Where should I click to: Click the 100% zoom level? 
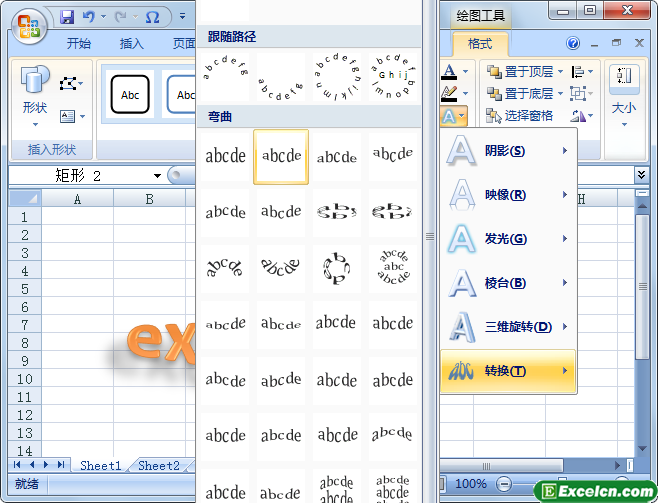point(470,484)
